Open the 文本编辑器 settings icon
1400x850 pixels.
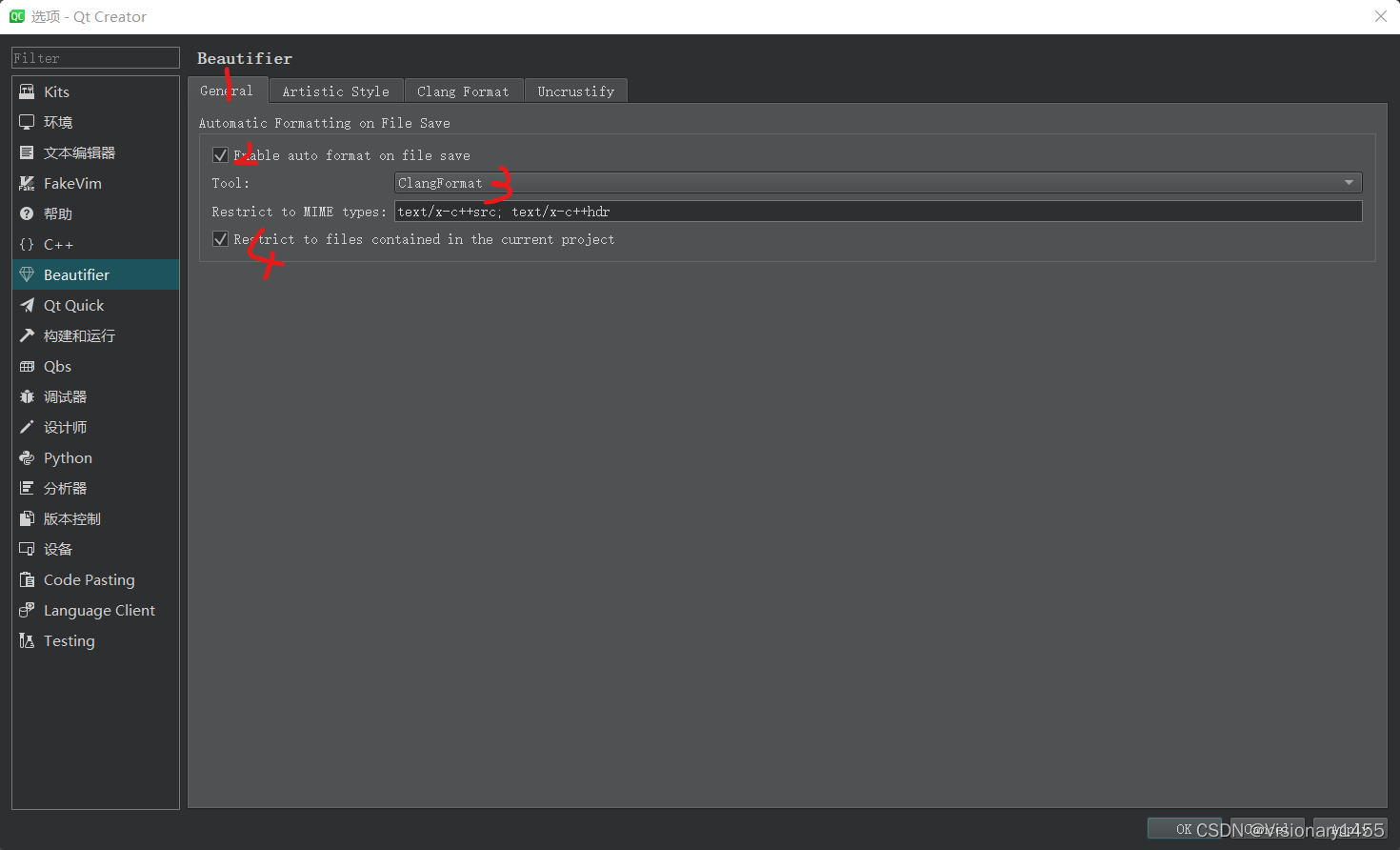click(x=27, y=152)
